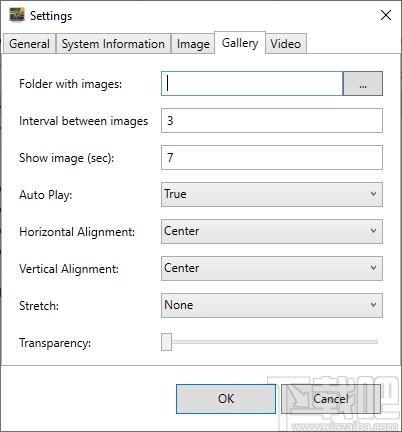The image size is (402, 432).
Task: Select the Image tab
Action: click(193, 44)
